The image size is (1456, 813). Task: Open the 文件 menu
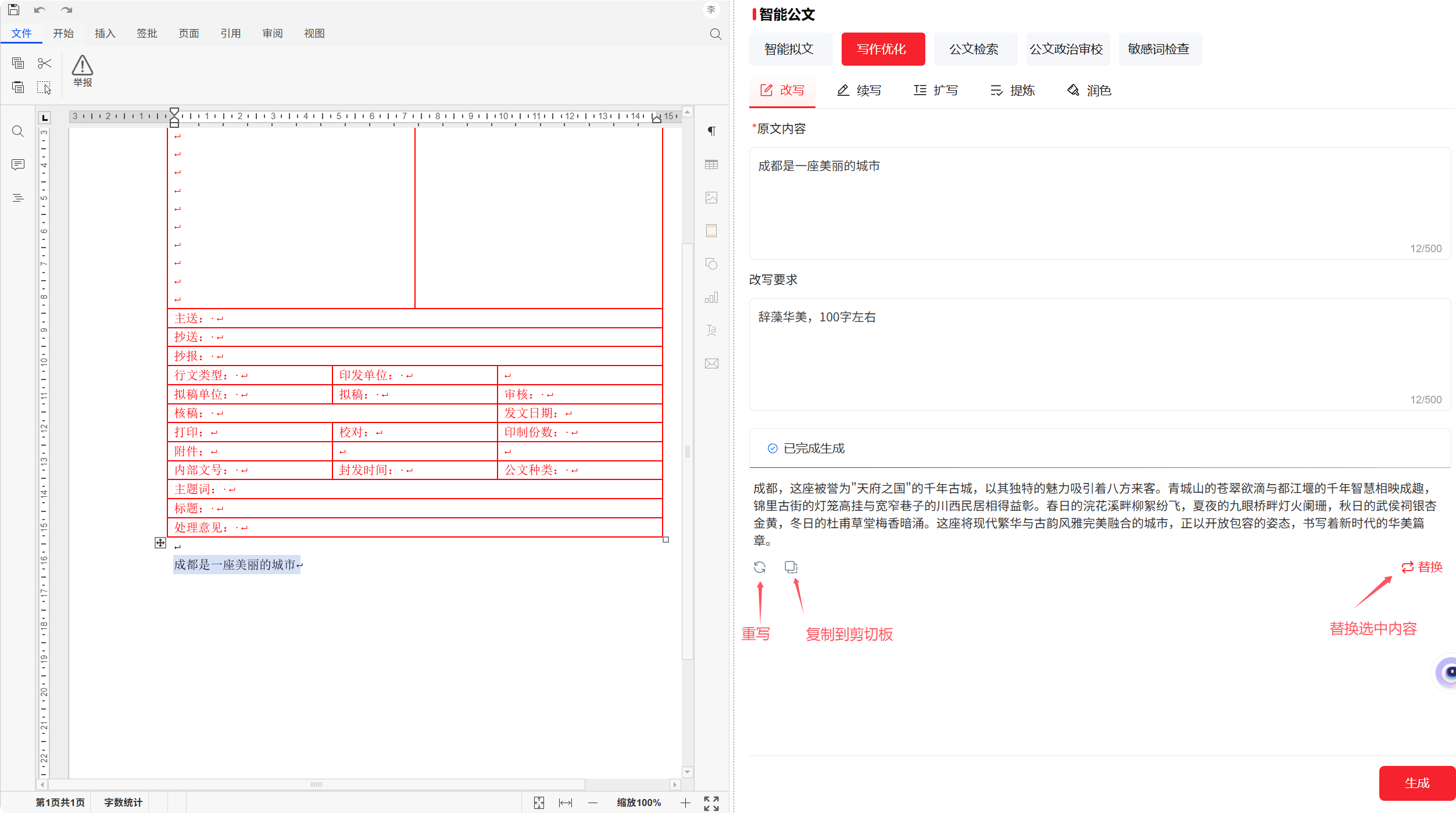tap(22, 34)
